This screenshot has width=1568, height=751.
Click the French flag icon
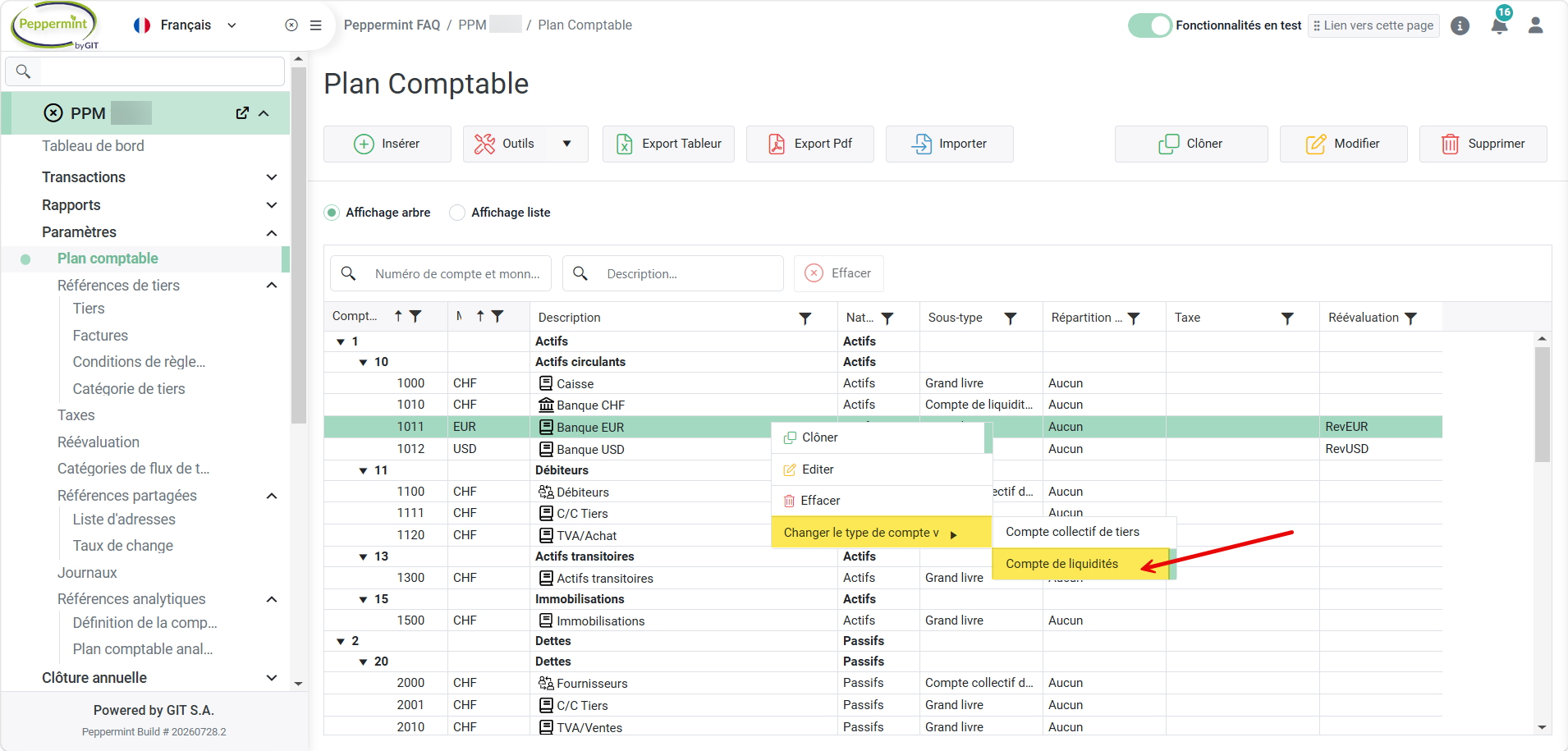pyautogui.click(x=142, y=25)
